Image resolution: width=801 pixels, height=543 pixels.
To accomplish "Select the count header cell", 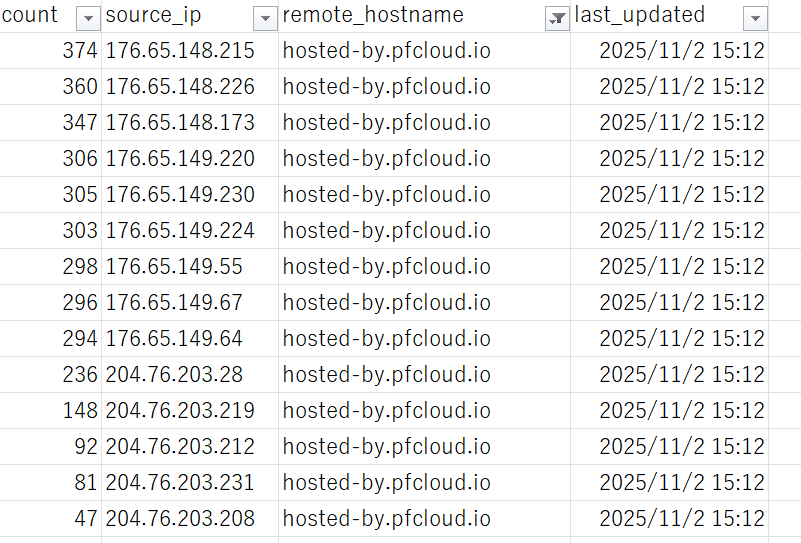I will pos(30,16).
